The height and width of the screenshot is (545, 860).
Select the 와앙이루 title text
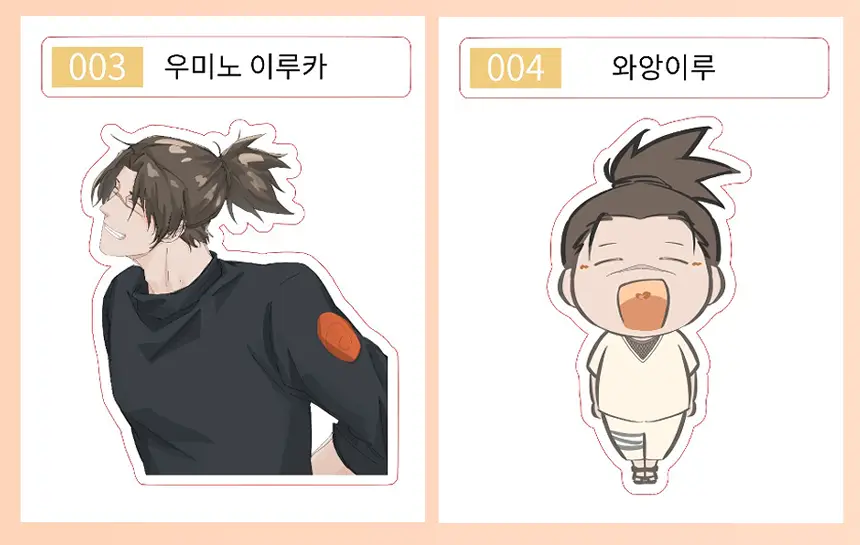(x=663, y=67)
